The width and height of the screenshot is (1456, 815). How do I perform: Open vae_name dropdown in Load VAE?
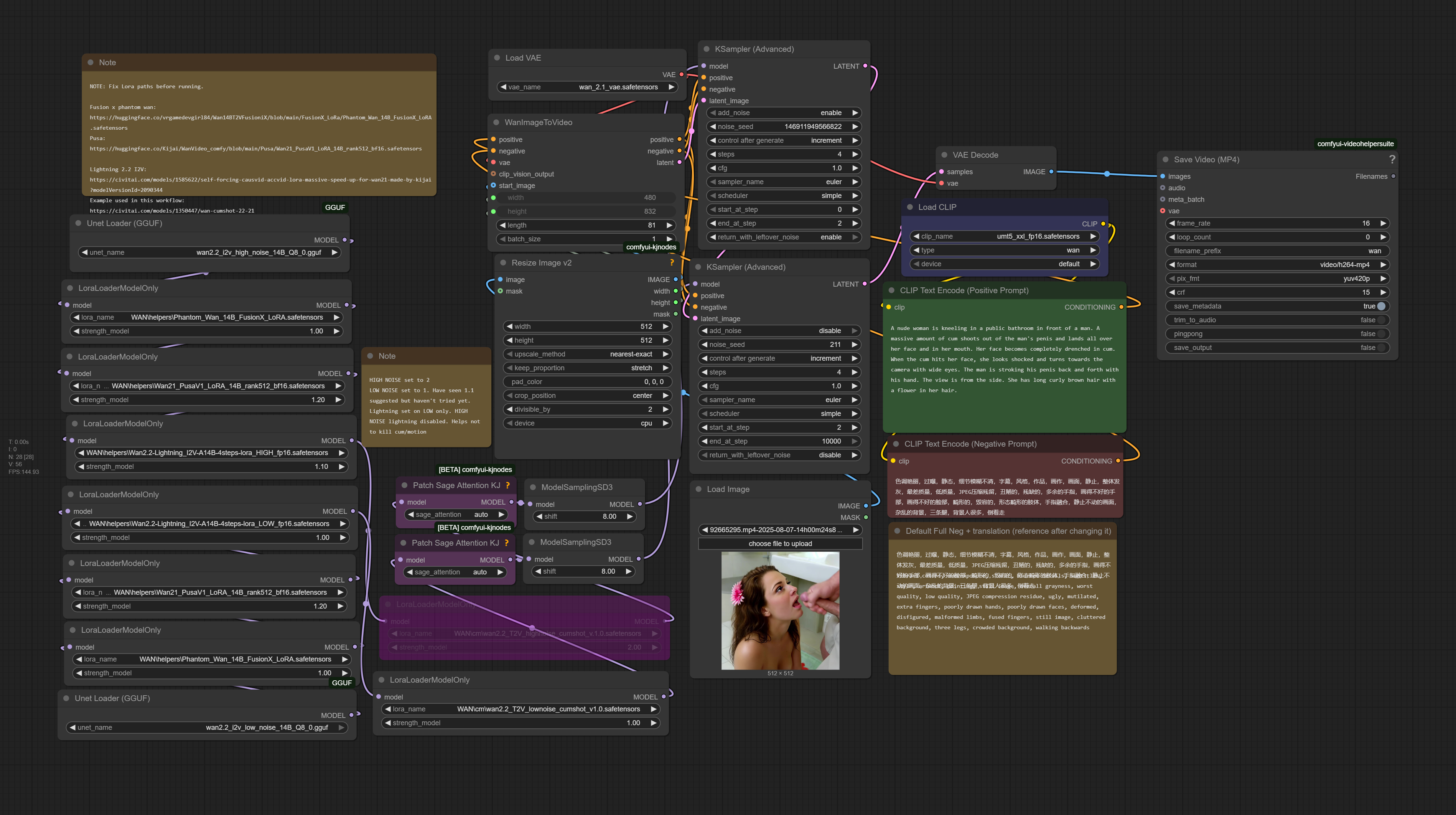tap(588, 87)
